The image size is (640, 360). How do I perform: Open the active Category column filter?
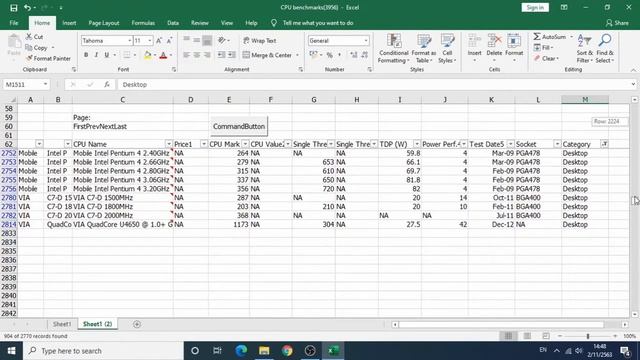604,144
